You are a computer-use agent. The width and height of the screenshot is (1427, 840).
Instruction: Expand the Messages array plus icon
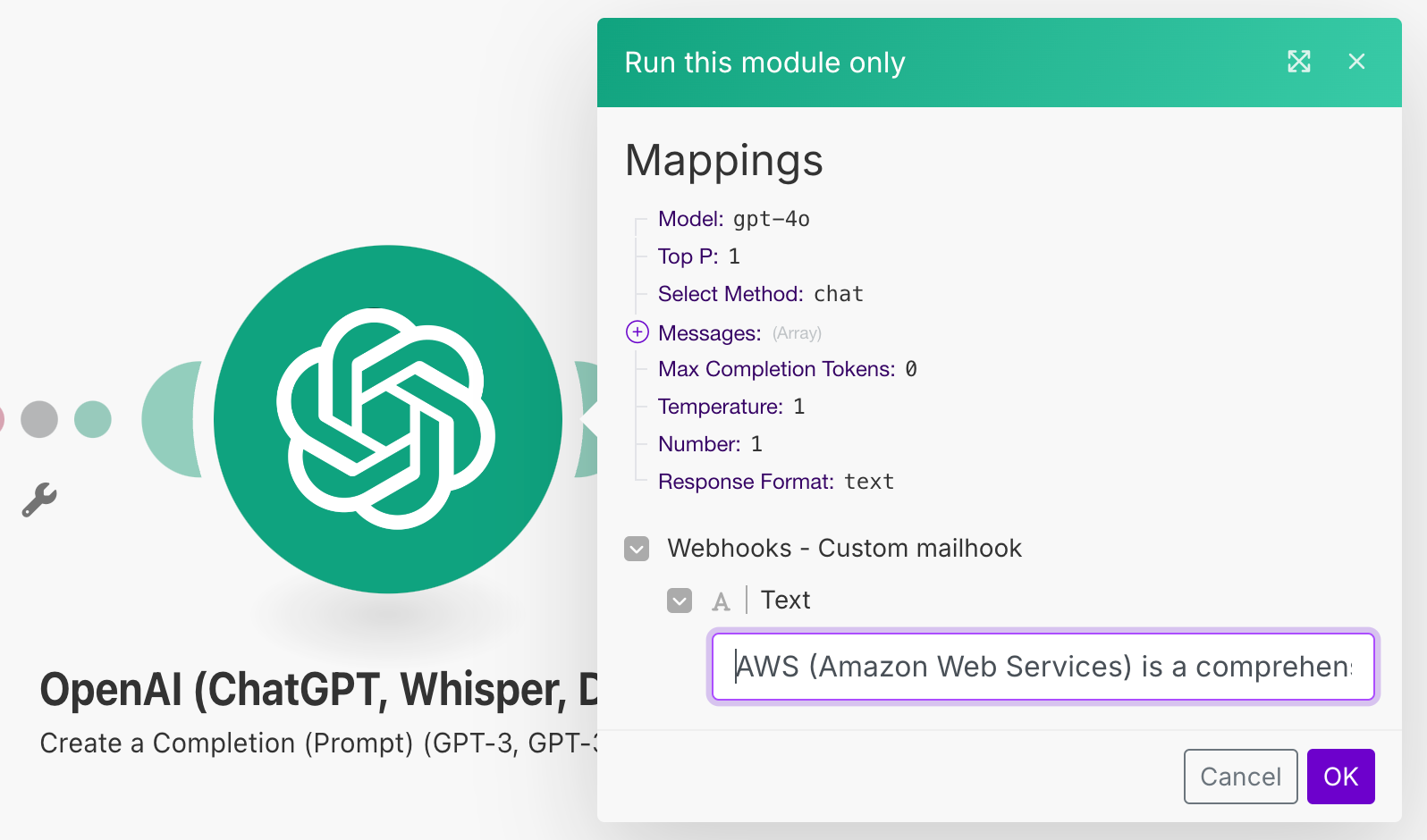(x=637, y=332)
